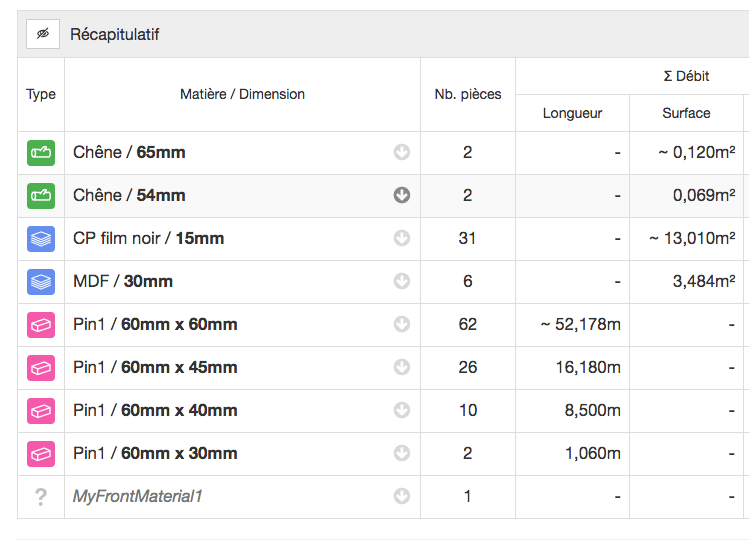Screen dimensions: 749x551
Task: Toggle the Récapitulatif visibility eye button
Action: click(x=43, y=34)
